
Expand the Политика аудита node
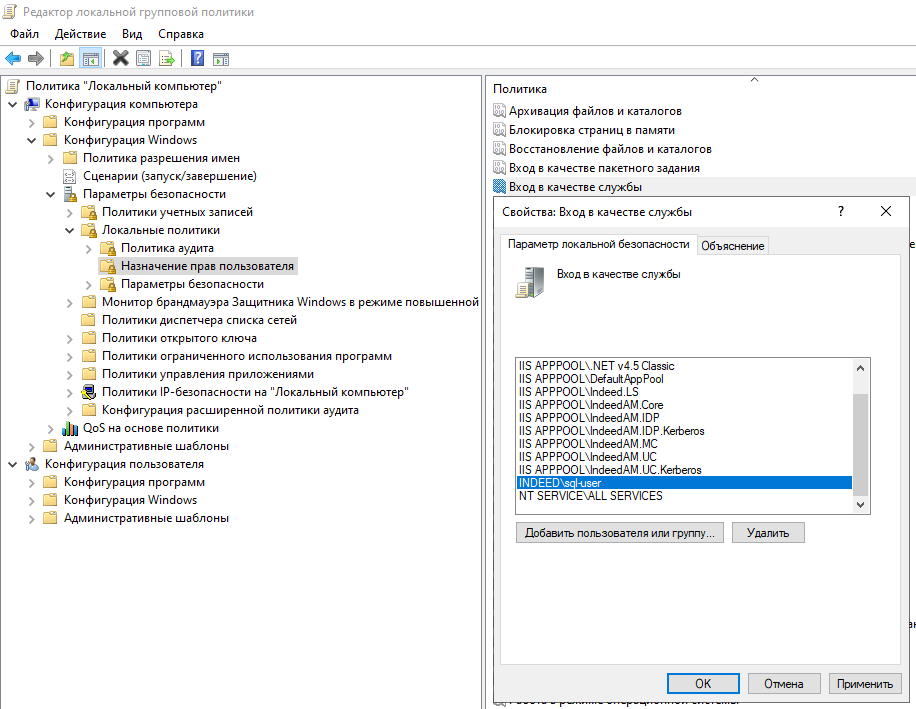89,248
